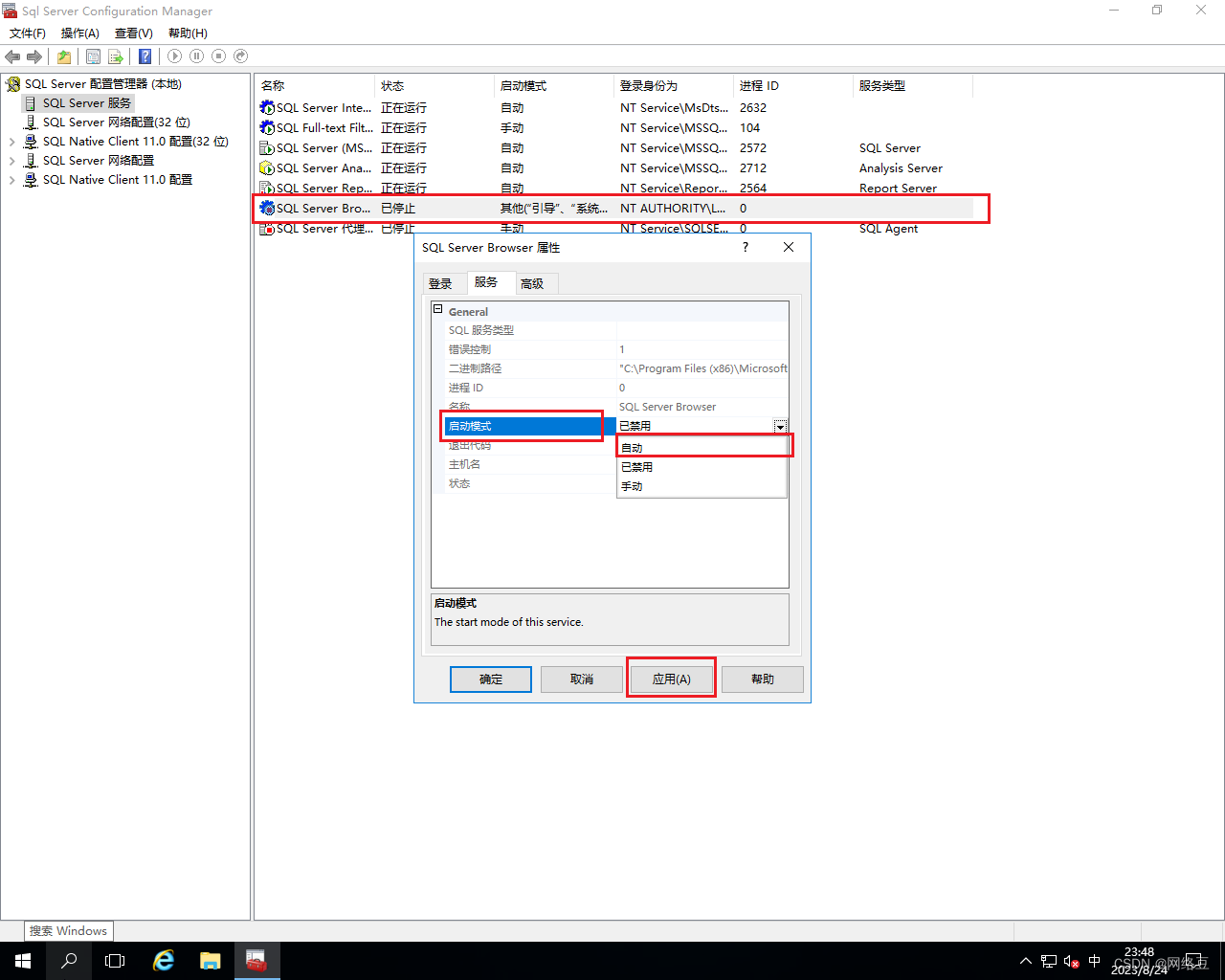
Task: Select the 二进制路径 property row
Action: pos(610,368)
